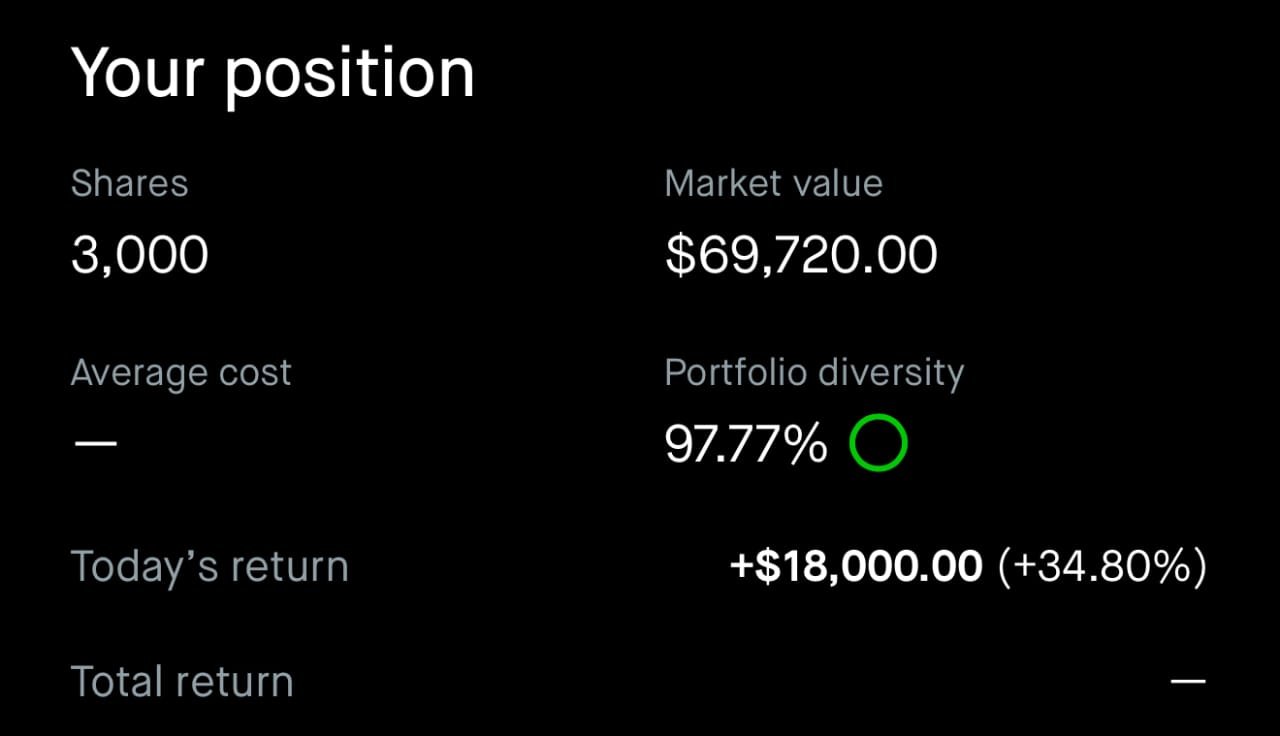Click the dash beside Total return
1280x736 pixels.
pyautogui.click(x=1189, y=682)
